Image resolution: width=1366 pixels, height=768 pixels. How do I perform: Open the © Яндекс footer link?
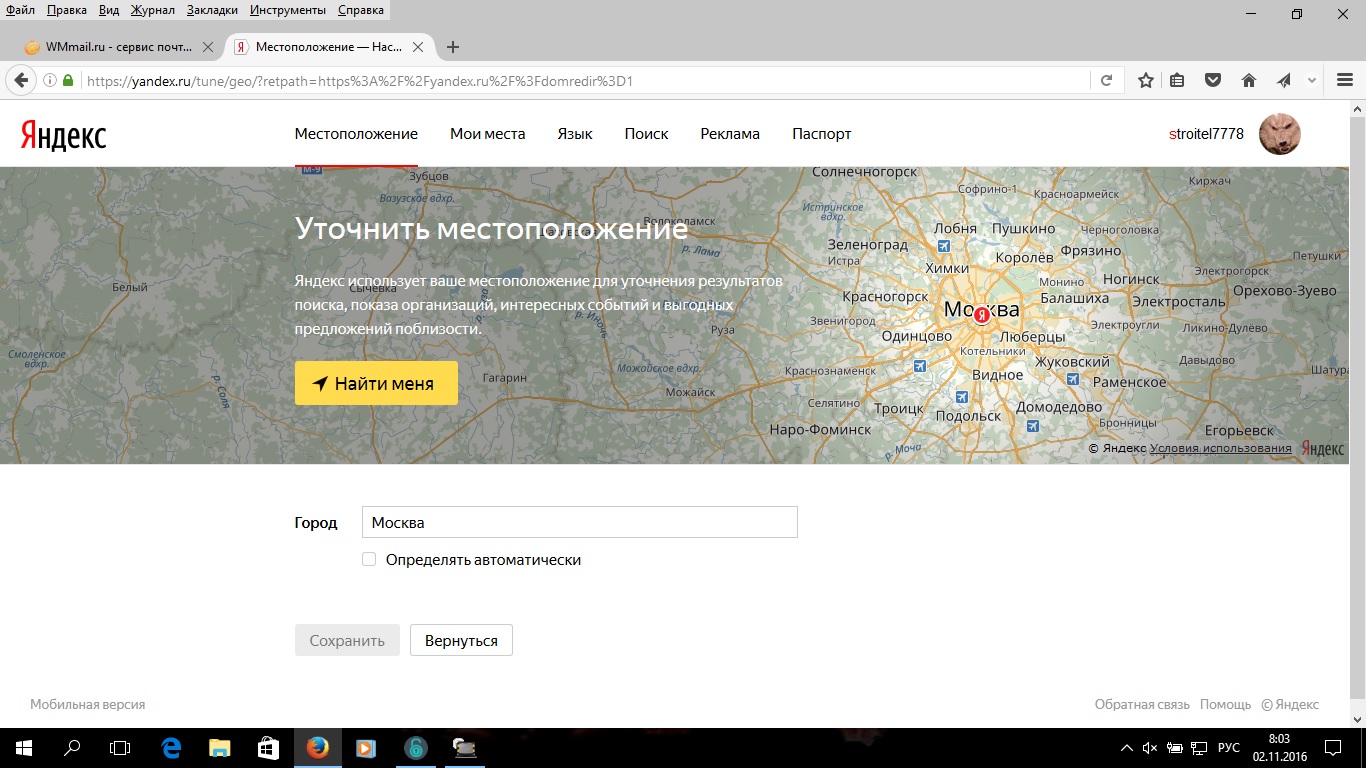pyautogui.click(x=1290, y=705)
